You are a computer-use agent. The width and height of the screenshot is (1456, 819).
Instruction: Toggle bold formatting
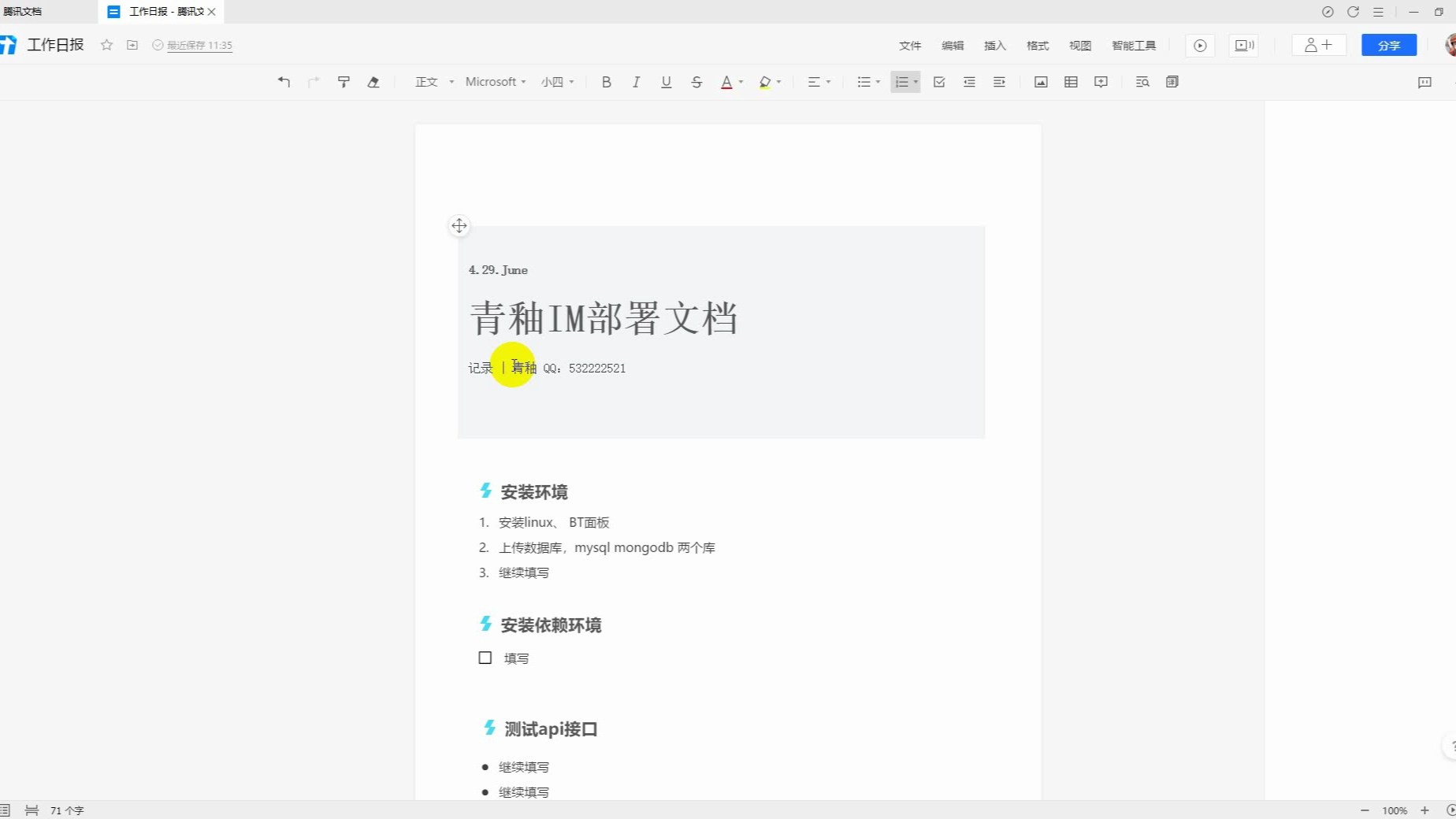tap(606, 82)
